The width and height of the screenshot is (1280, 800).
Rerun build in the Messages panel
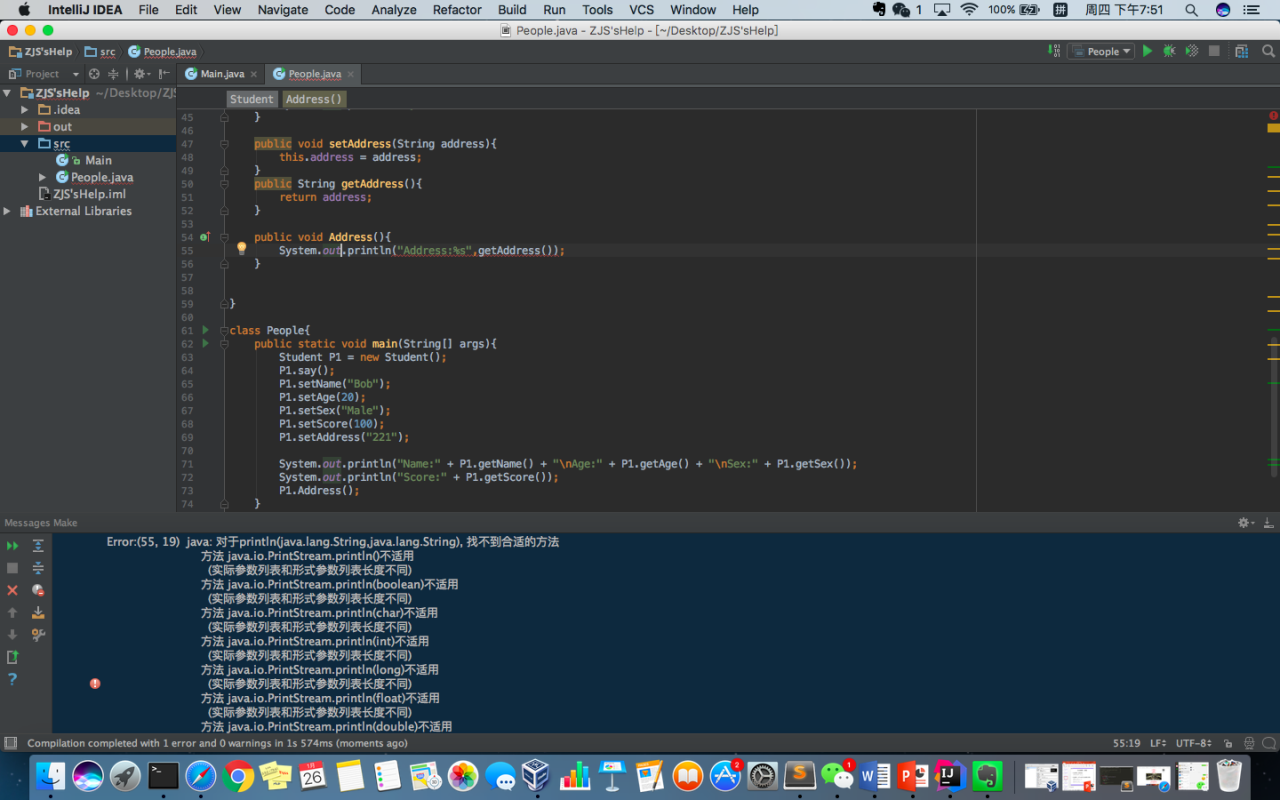coord(13,546)
